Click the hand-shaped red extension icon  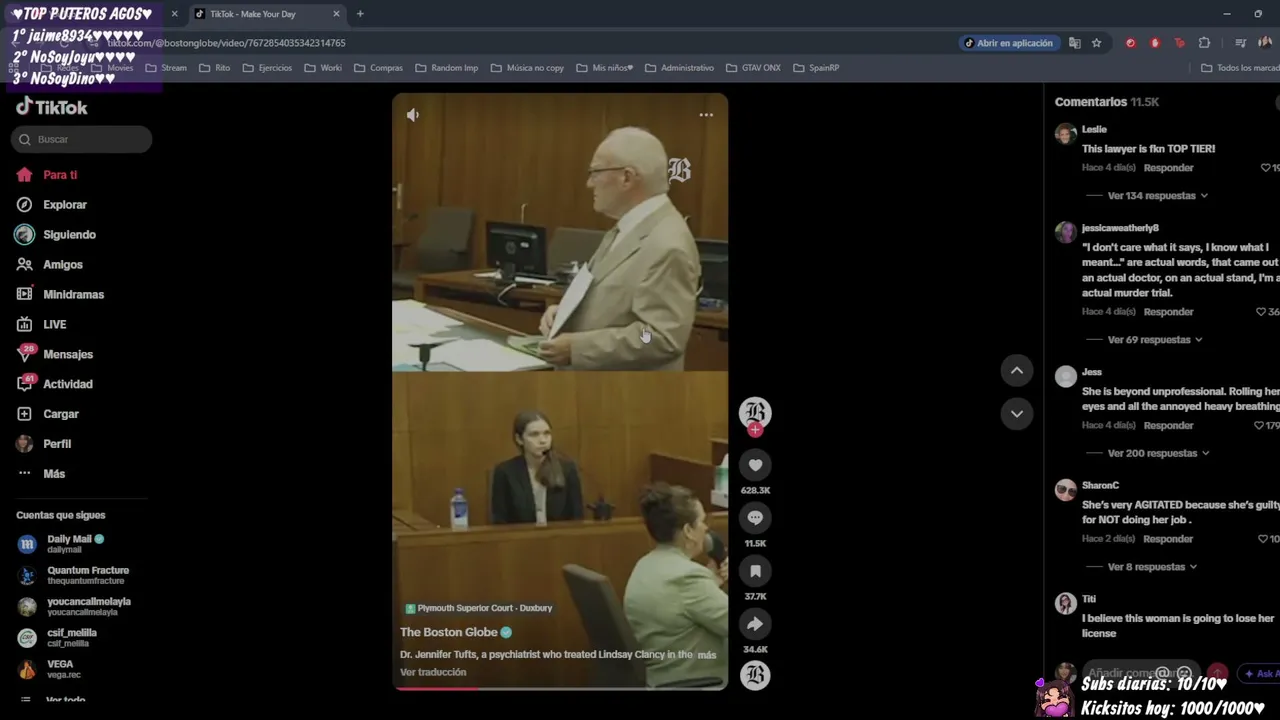1155,43
